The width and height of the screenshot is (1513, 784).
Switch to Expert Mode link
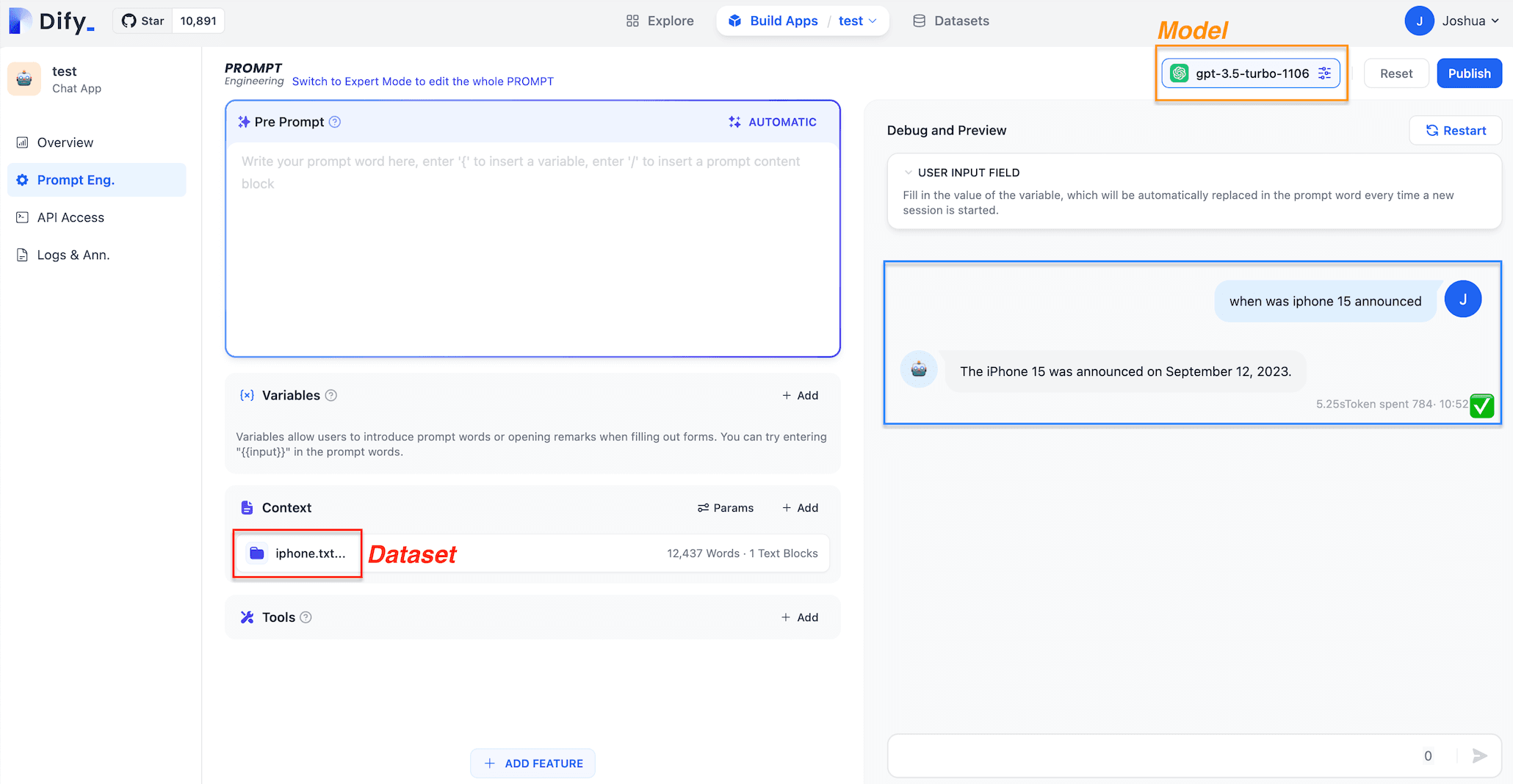(422, 81)
